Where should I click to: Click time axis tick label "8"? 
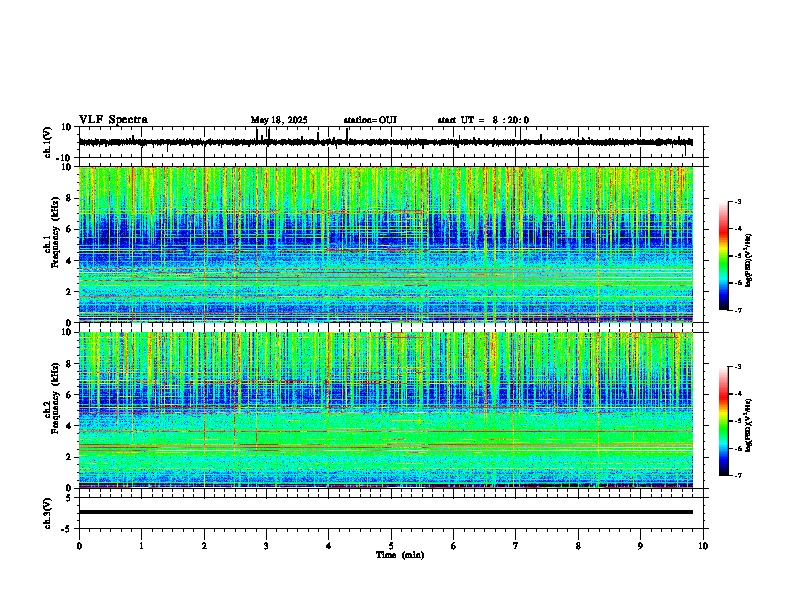[578, 546]
